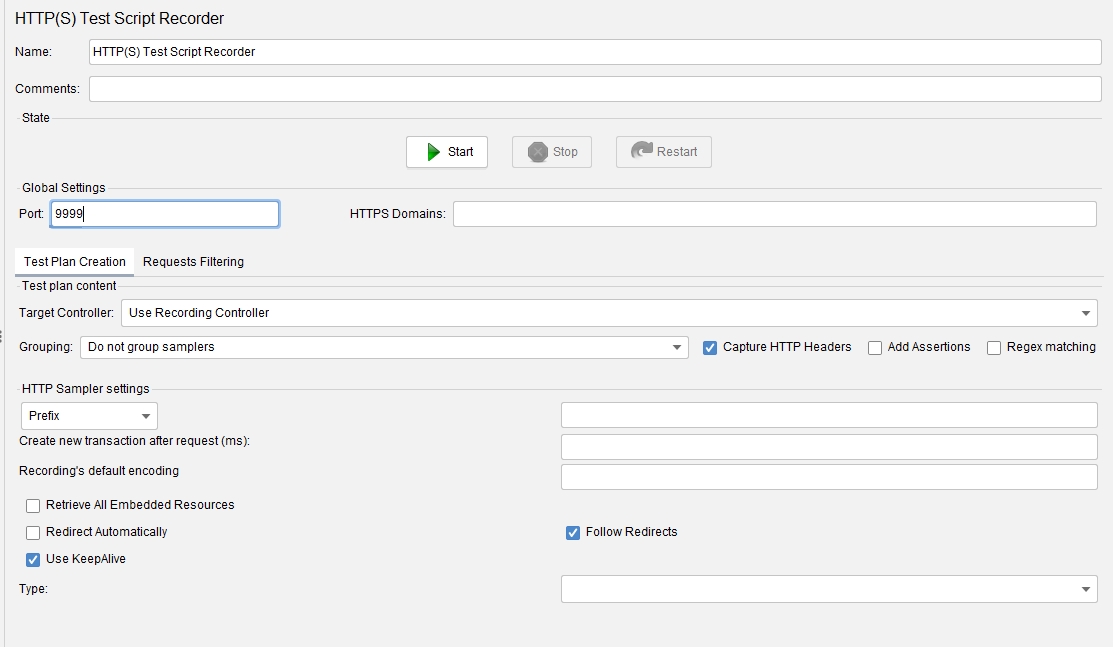Switch to the Test Plan Creation tab

click(75, 261)
